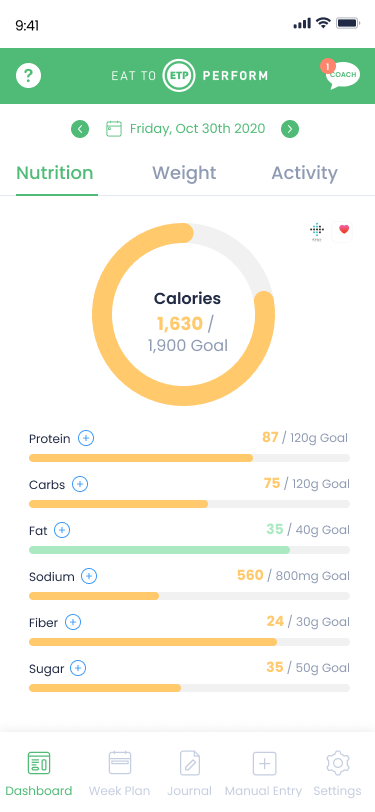Go to the previous day arrow
Screen dimensions: 375x812
click(x=80, y=129)
